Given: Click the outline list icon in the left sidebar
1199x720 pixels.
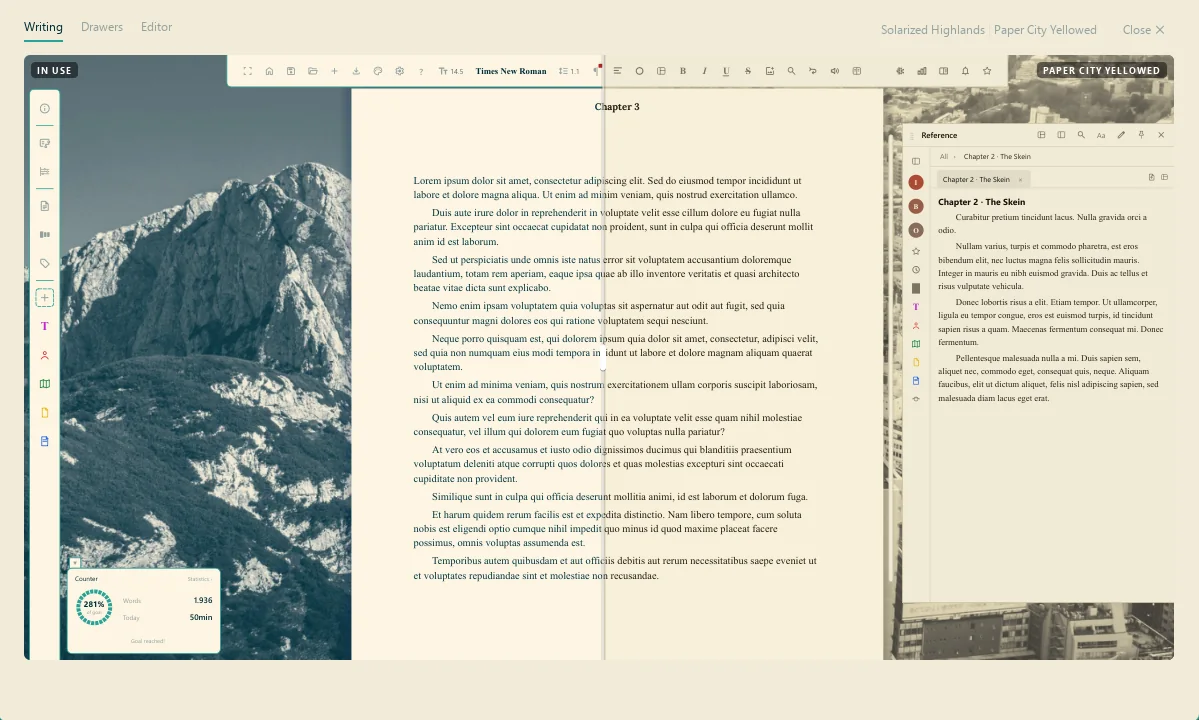Looking at the screenshot, I should 44,171.
